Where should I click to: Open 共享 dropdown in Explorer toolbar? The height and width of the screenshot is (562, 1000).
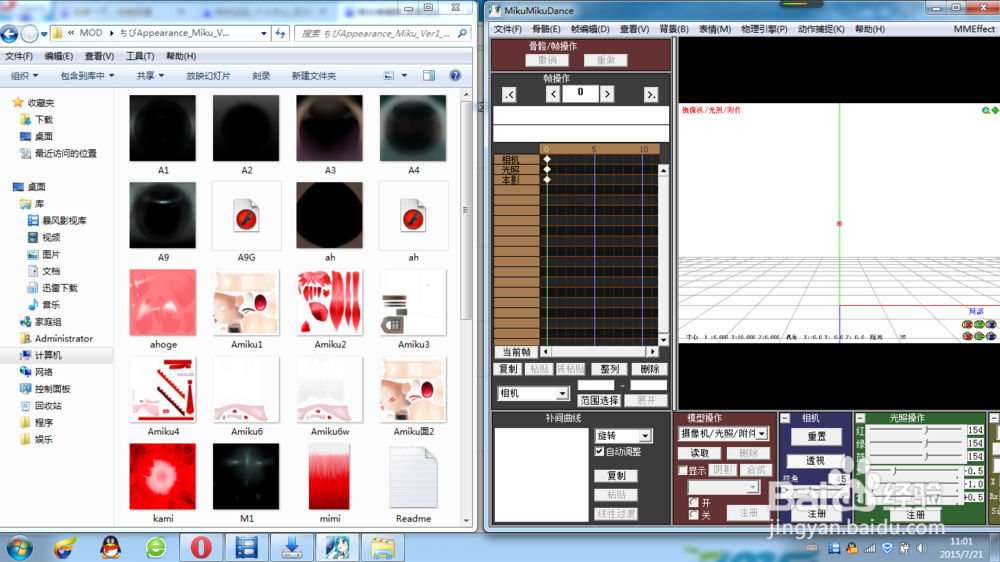(x=150, y=75)
